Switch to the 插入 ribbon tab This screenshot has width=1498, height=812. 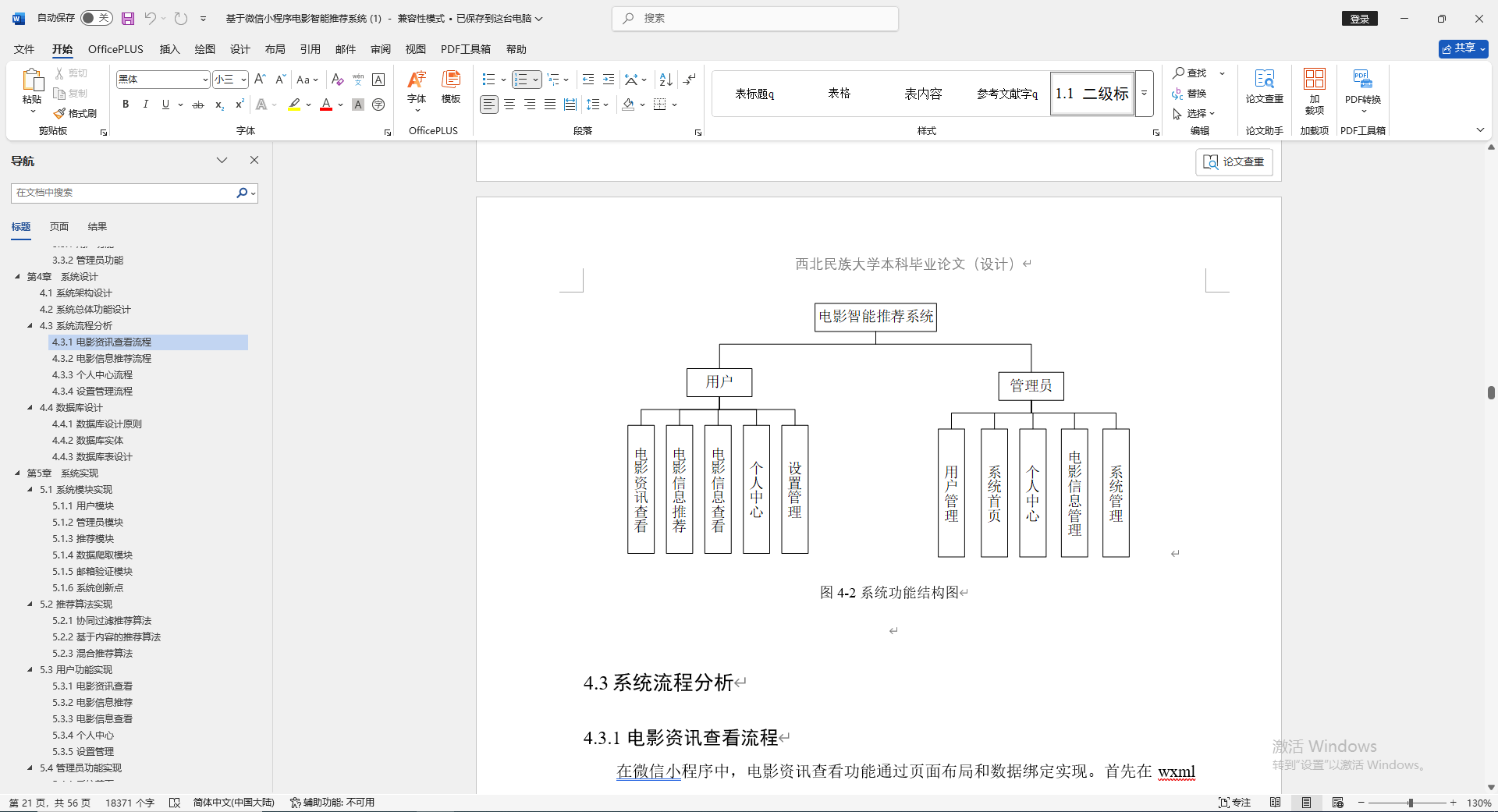[x=169, y=48]
